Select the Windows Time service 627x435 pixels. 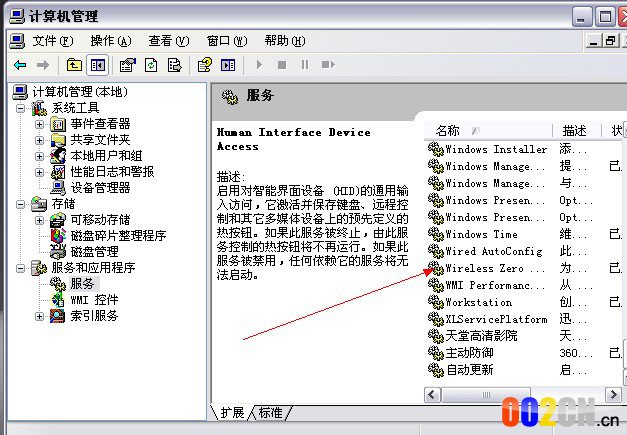click(x=481, y=234)
